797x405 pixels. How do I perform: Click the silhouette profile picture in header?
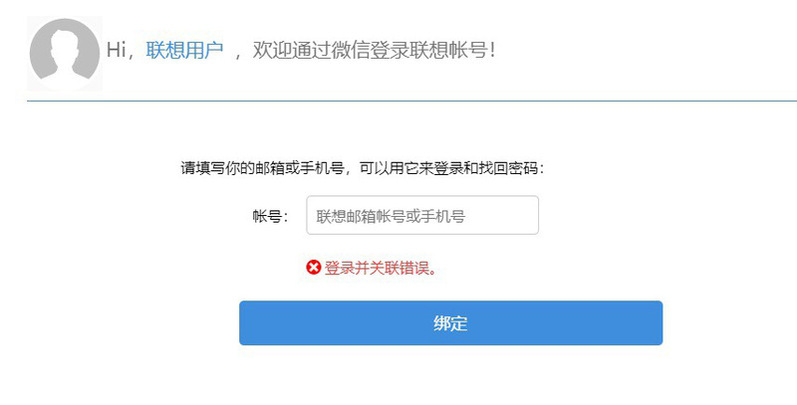coord(65,54)
